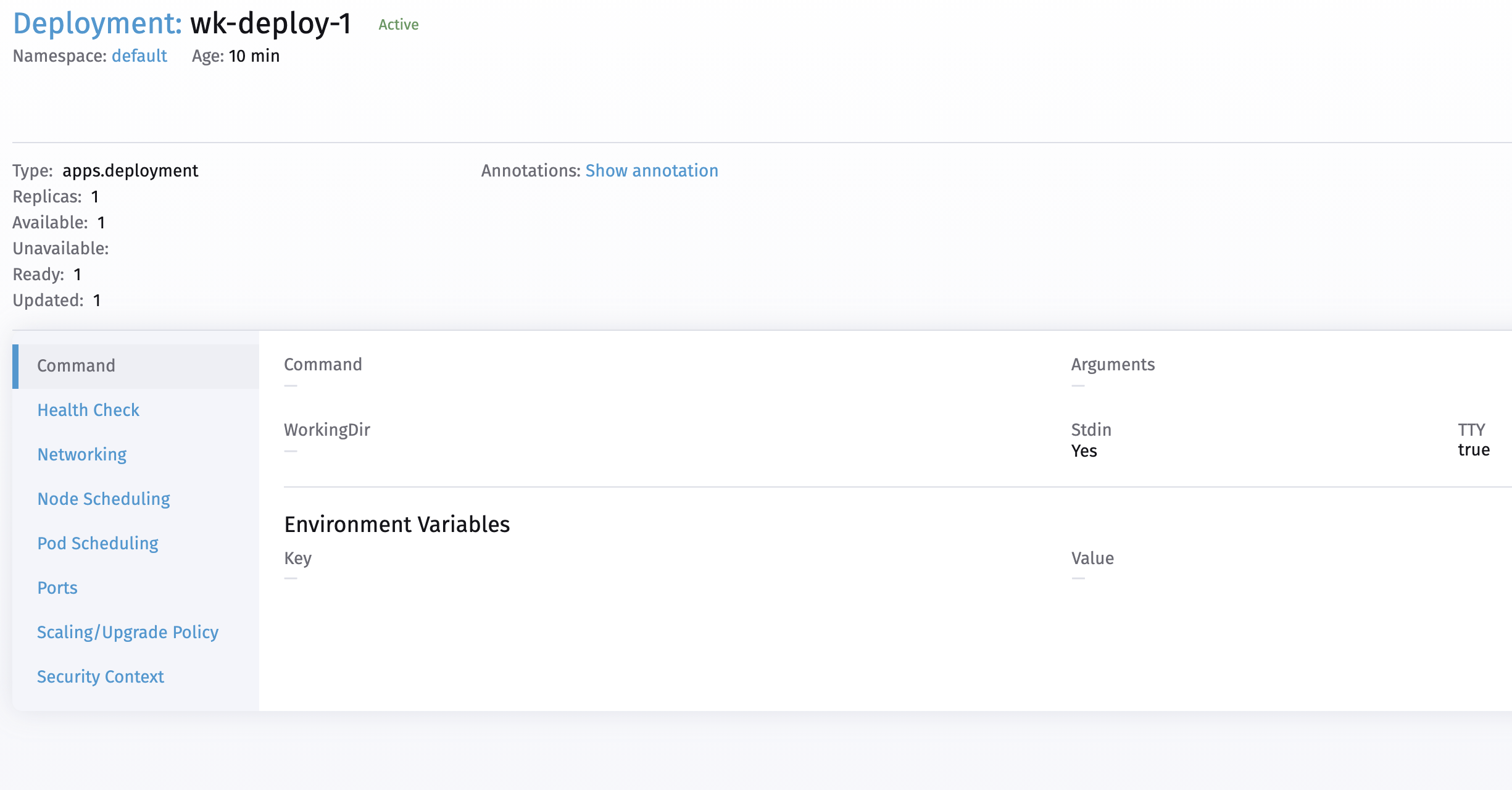
Task: Open the Ports tab
Action: [57, 588]
